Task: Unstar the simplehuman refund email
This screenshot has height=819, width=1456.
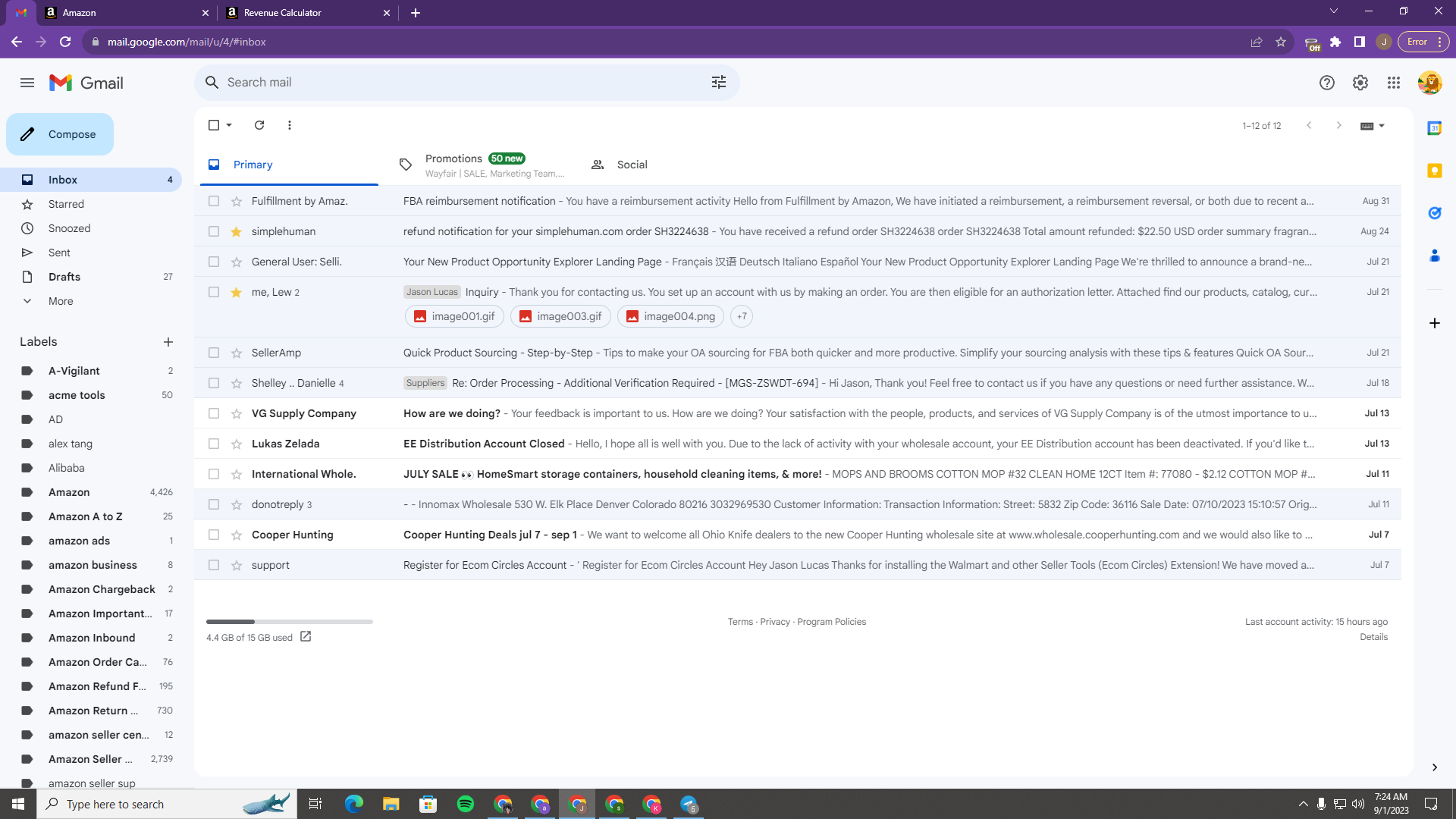Action: [237, 231]
